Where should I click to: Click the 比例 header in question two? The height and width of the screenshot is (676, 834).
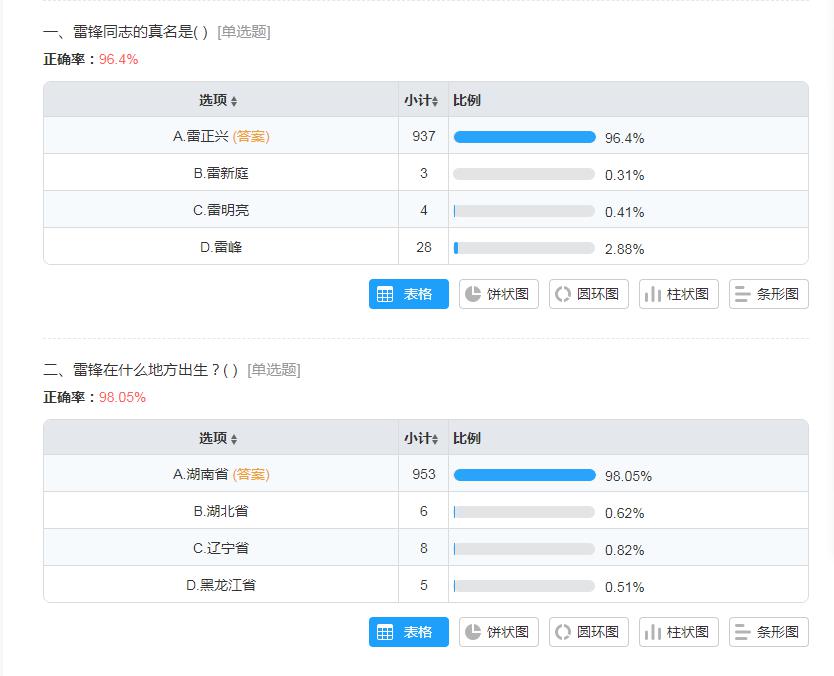tap(467, 438)
